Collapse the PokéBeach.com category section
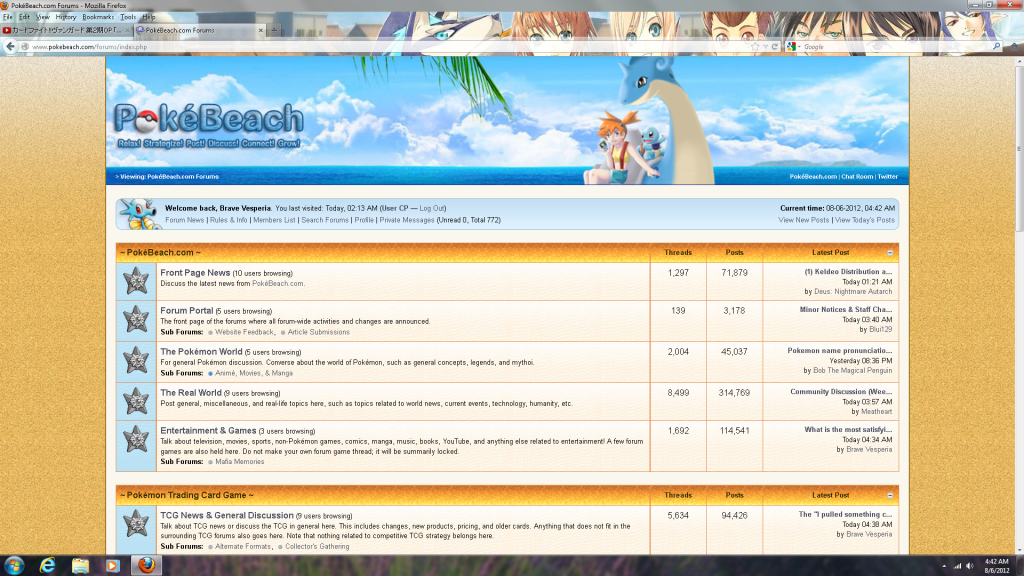Viewport: 1024px width, 576px height. [889, 253]
